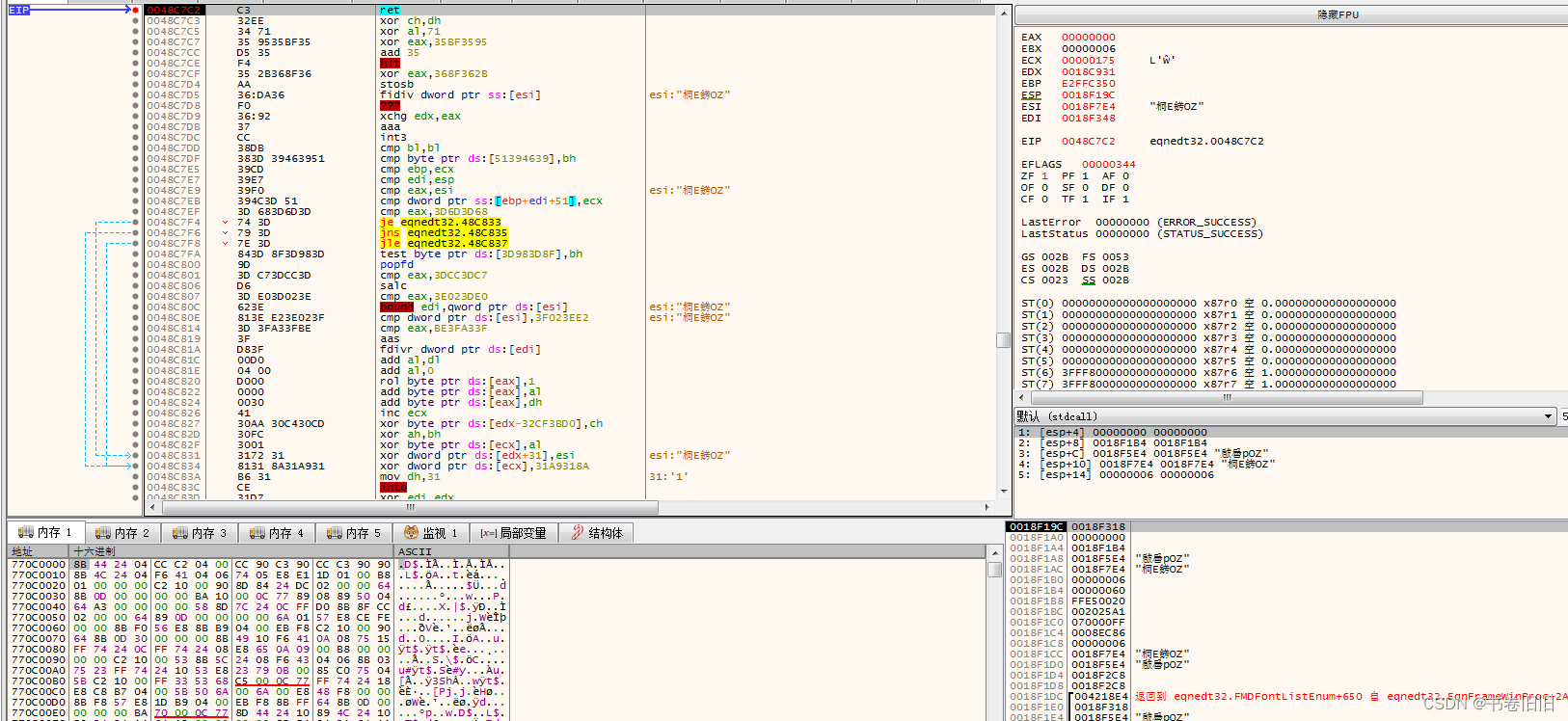Screen dimensions: 1568x721
Task: Click the registers pane horizontal scrollbar thumb
Action: [1227, 397]
